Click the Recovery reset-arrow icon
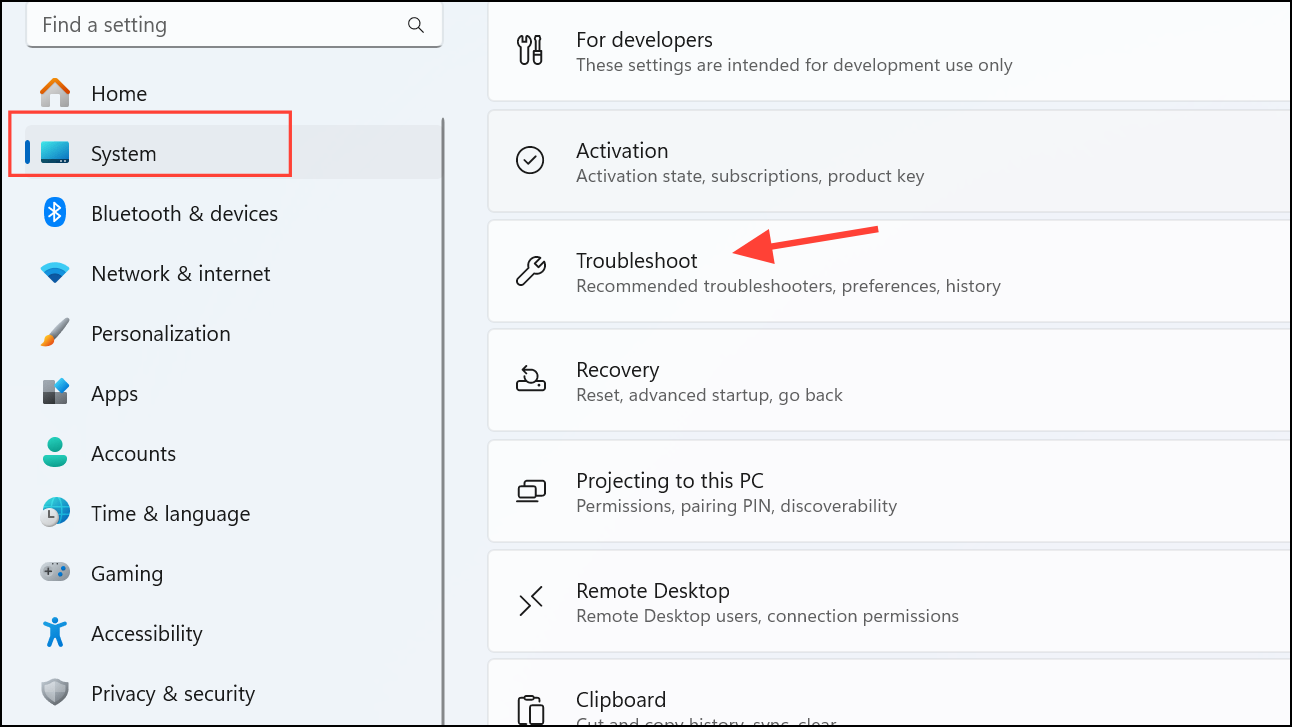The image size is (1292, 727). coord(531,380)
